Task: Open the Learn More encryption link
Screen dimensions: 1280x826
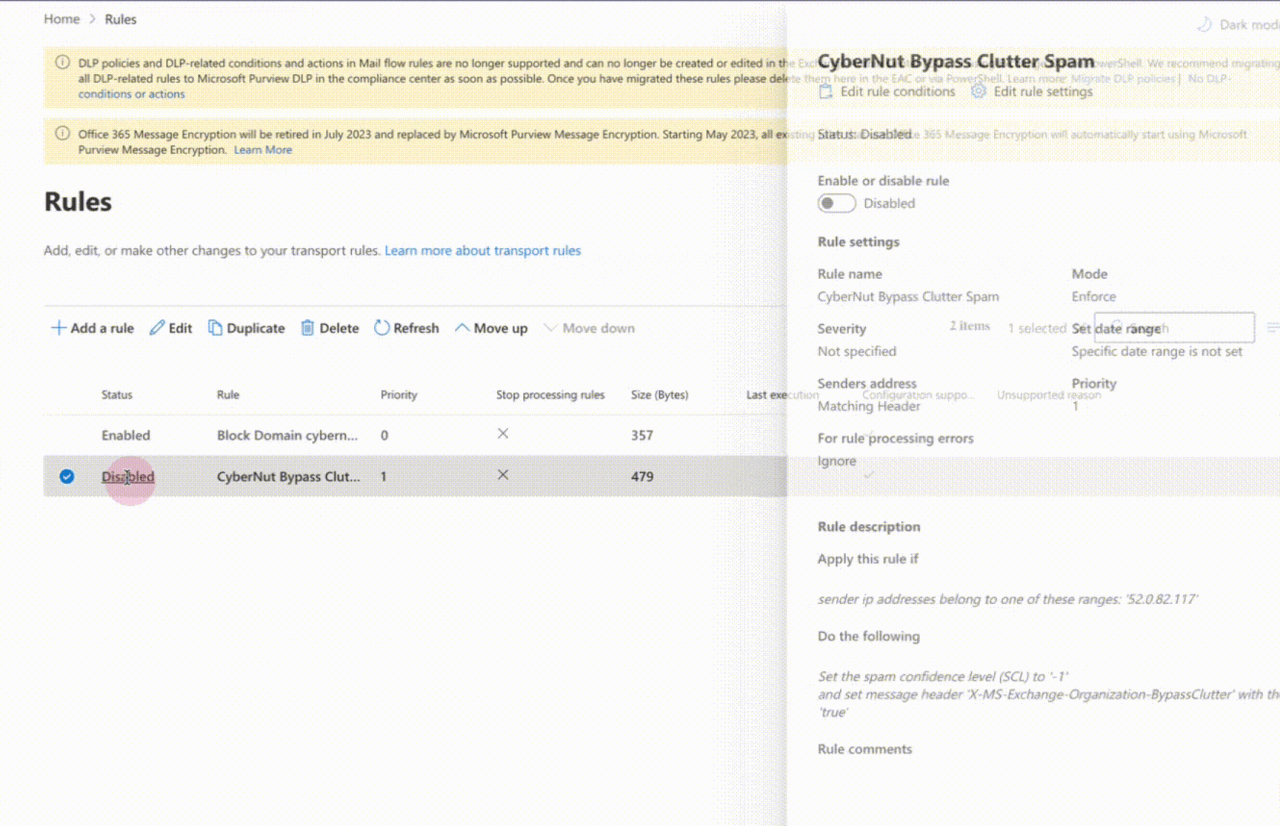Action: point(263,150)
